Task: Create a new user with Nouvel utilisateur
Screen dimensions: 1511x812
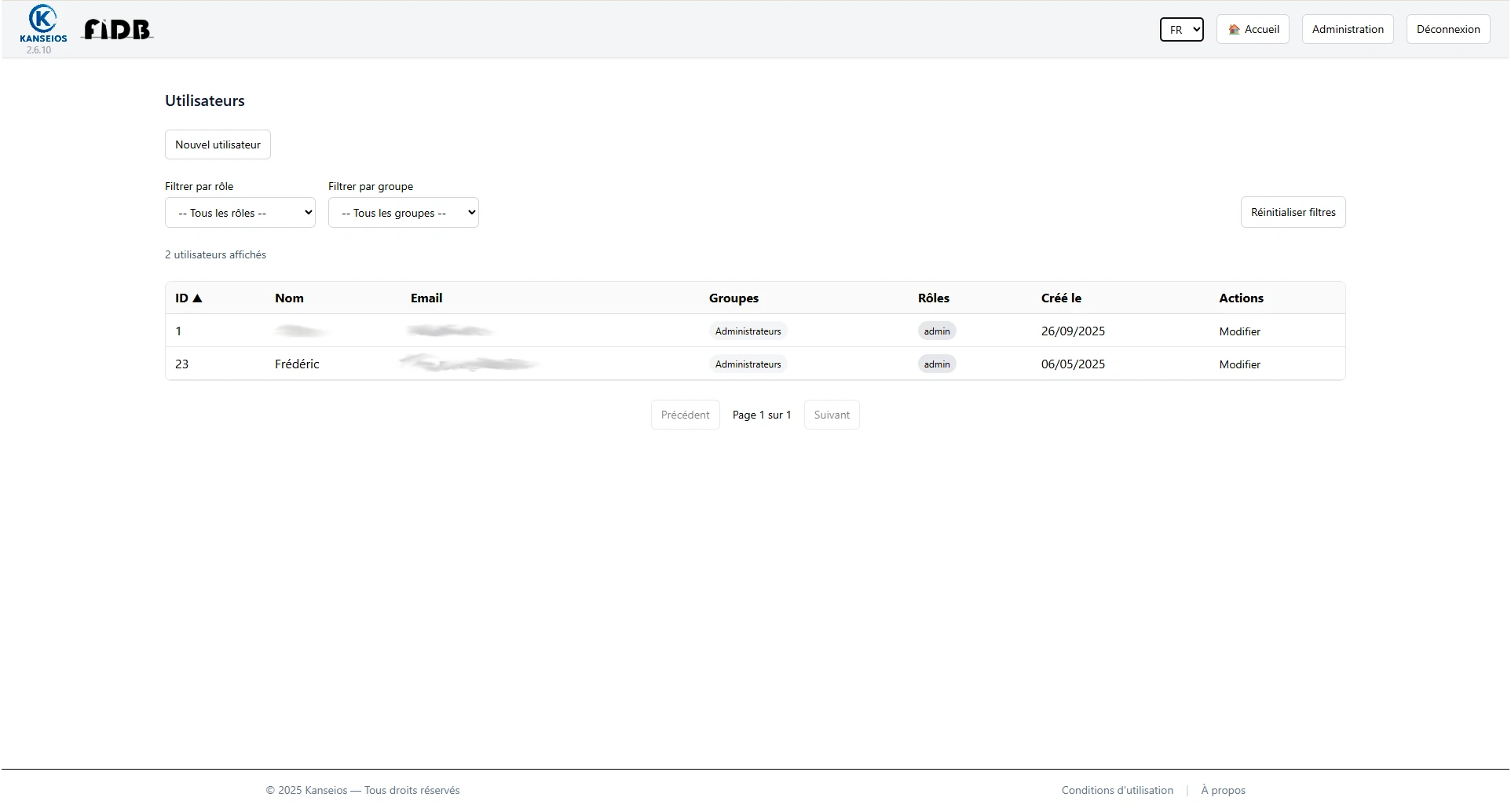Action: (x=218, y=144)
